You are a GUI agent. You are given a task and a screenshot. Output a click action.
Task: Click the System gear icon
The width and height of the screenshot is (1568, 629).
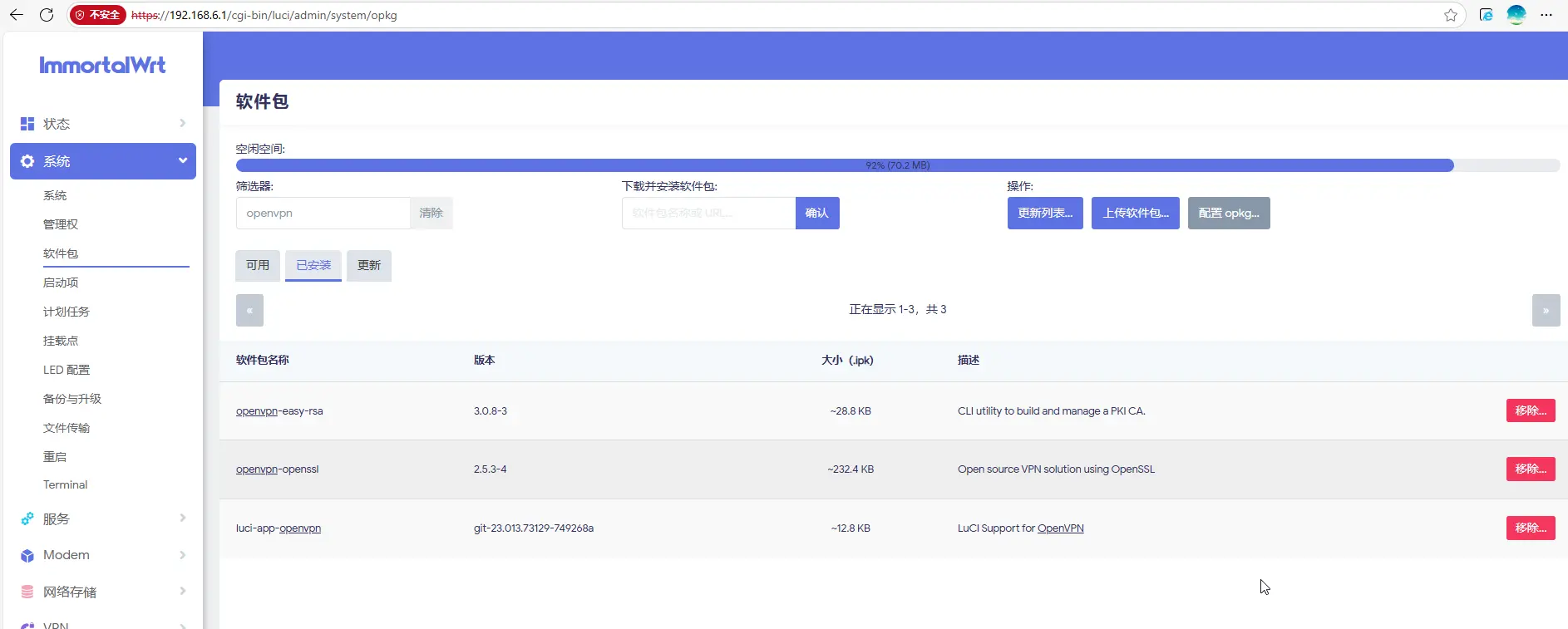[x=27, y=161]
